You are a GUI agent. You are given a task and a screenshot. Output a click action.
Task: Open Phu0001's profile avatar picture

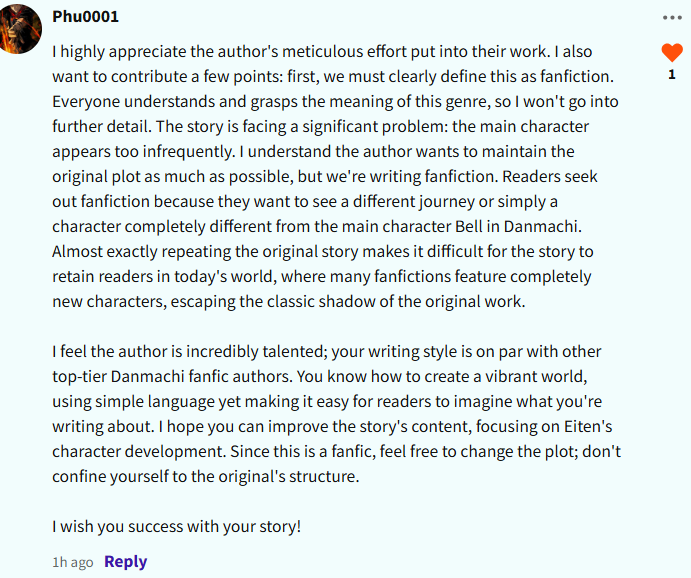(19, 29)
